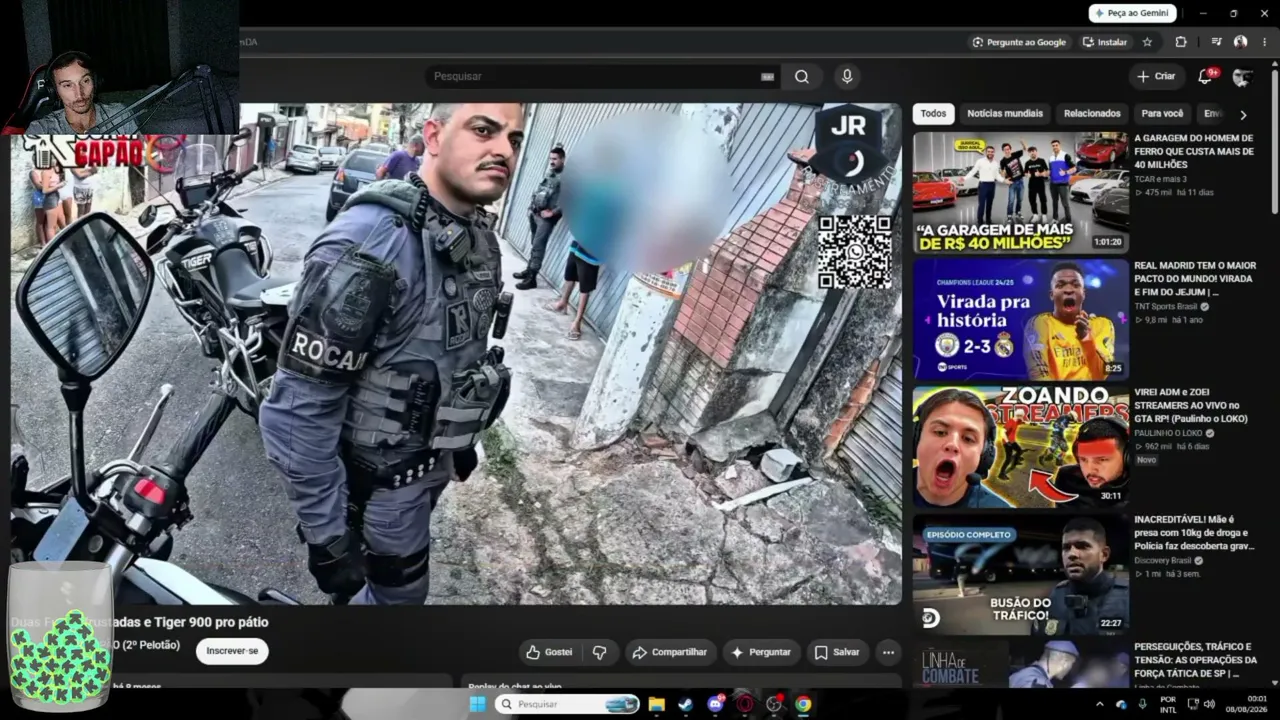Viewport: 1280px width, 720px height.
Task: Click the Instalar app button
Action: (x=1105, y=42)
